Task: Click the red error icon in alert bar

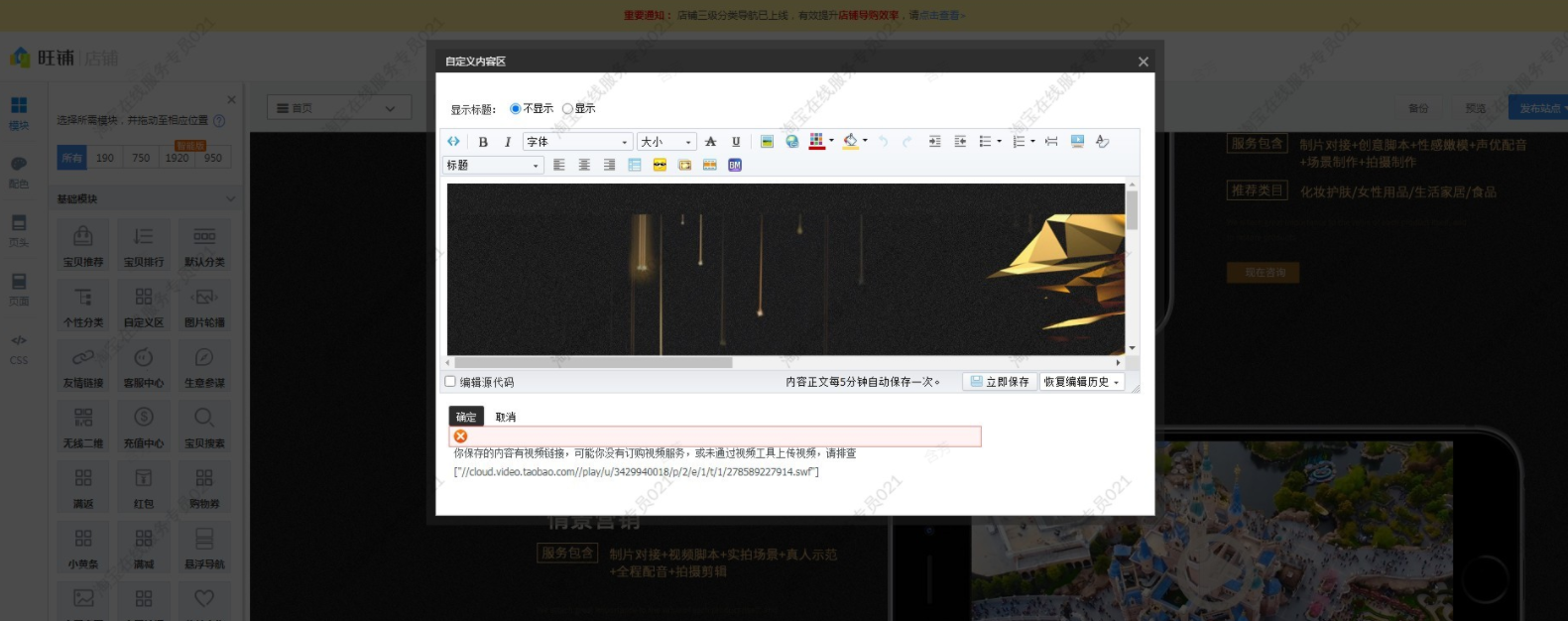Action: tap(460, 436)
